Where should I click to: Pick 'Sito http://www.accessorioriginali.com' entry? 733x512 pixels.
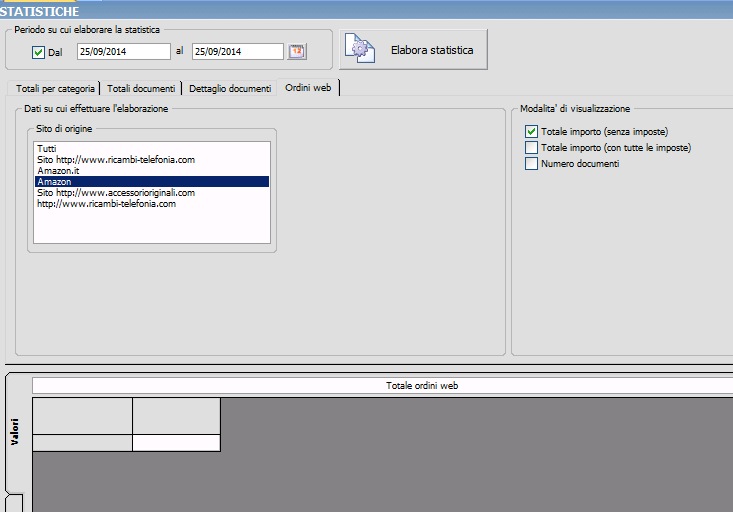click(x=152, y=193)
